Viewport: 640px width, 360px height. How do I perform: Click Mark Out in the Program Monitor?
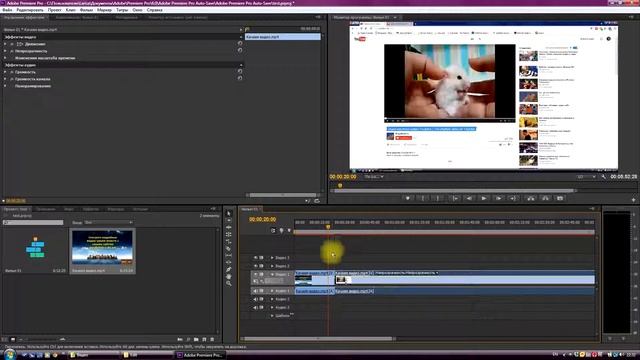438,198
